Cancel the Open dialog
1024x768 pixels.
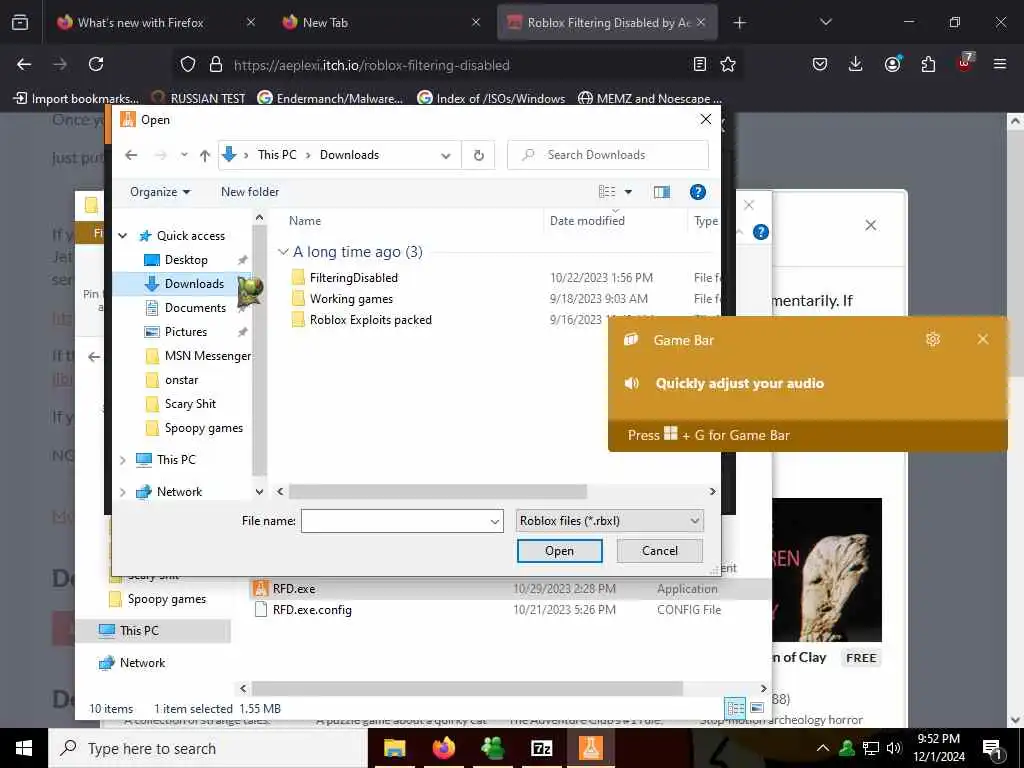point(660,551)
